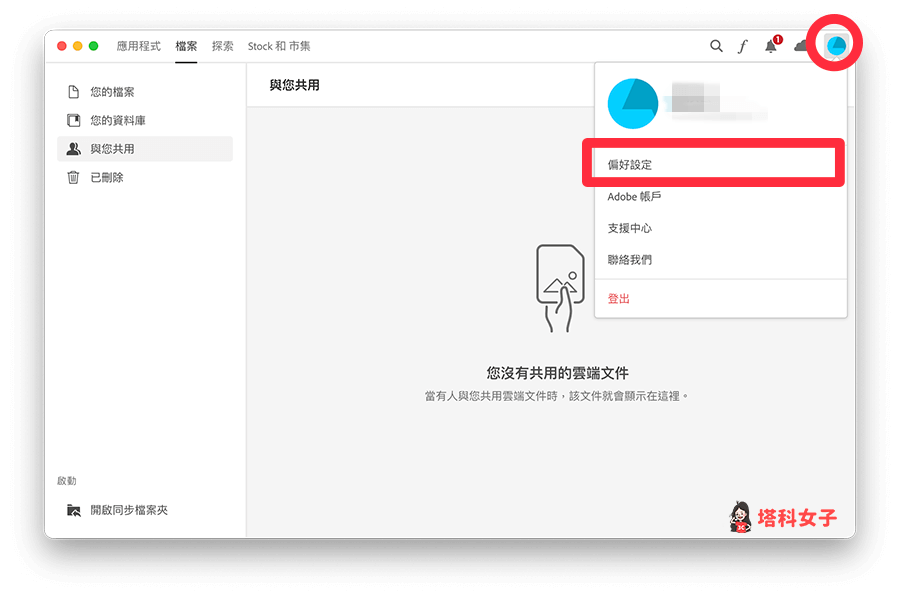Click the cloud sync status icon

801,46
